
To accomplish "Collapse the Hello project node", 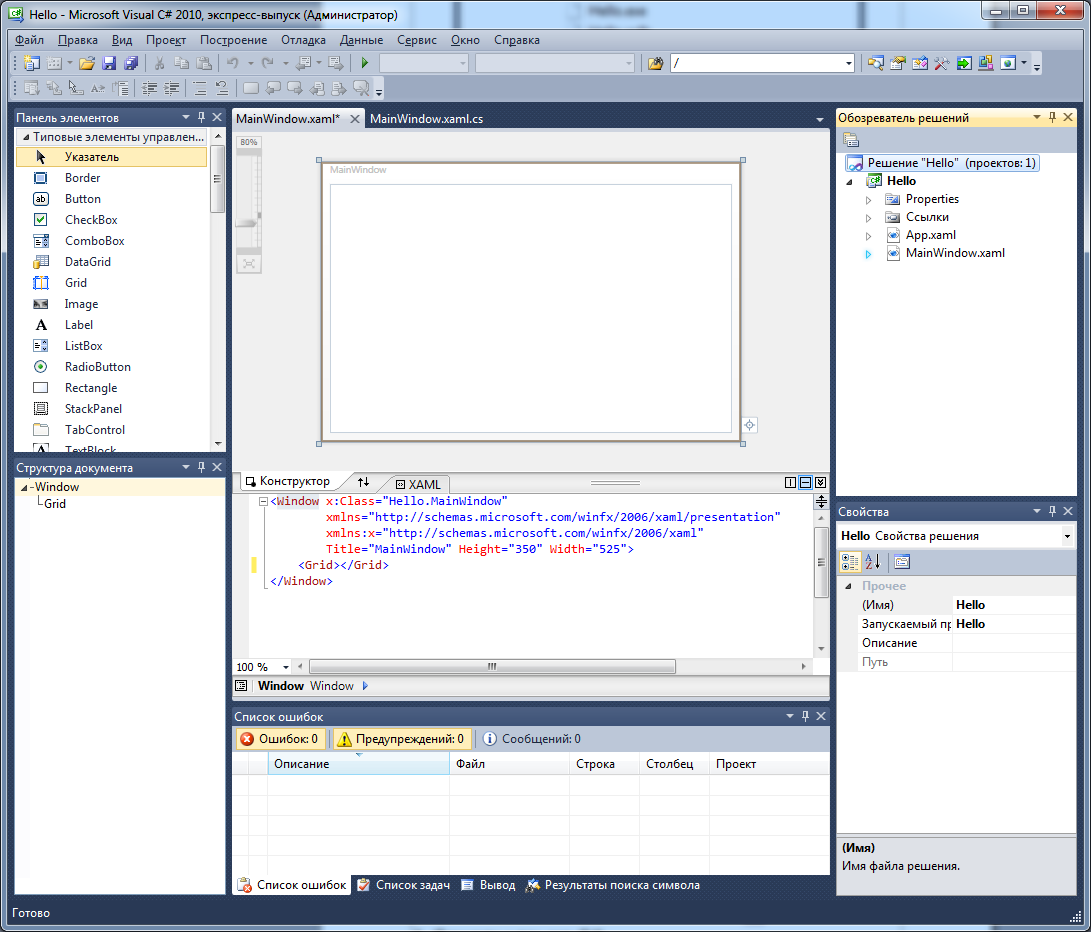I will coord(850,182).
